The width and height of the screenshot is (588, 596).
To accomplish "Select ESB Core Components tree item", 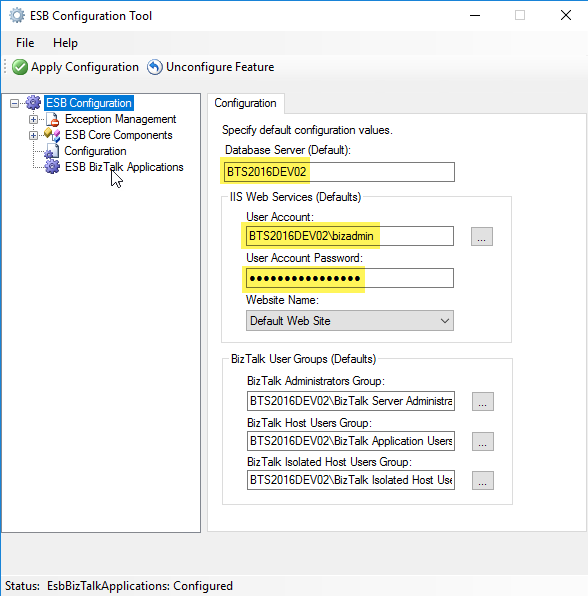I will [119, 135].
